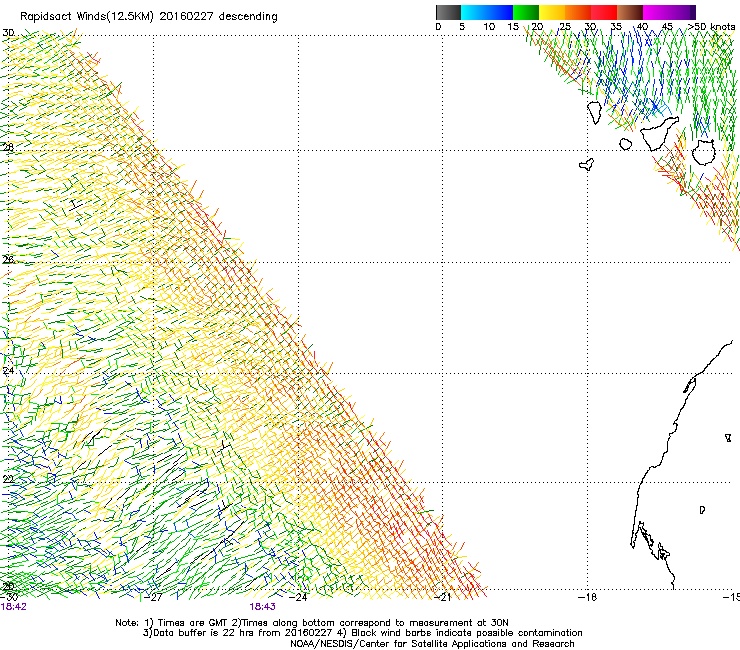Screen dimensions: 740x650
Task: Click the Tenerife island outline
Action: (x=658, y=133)
